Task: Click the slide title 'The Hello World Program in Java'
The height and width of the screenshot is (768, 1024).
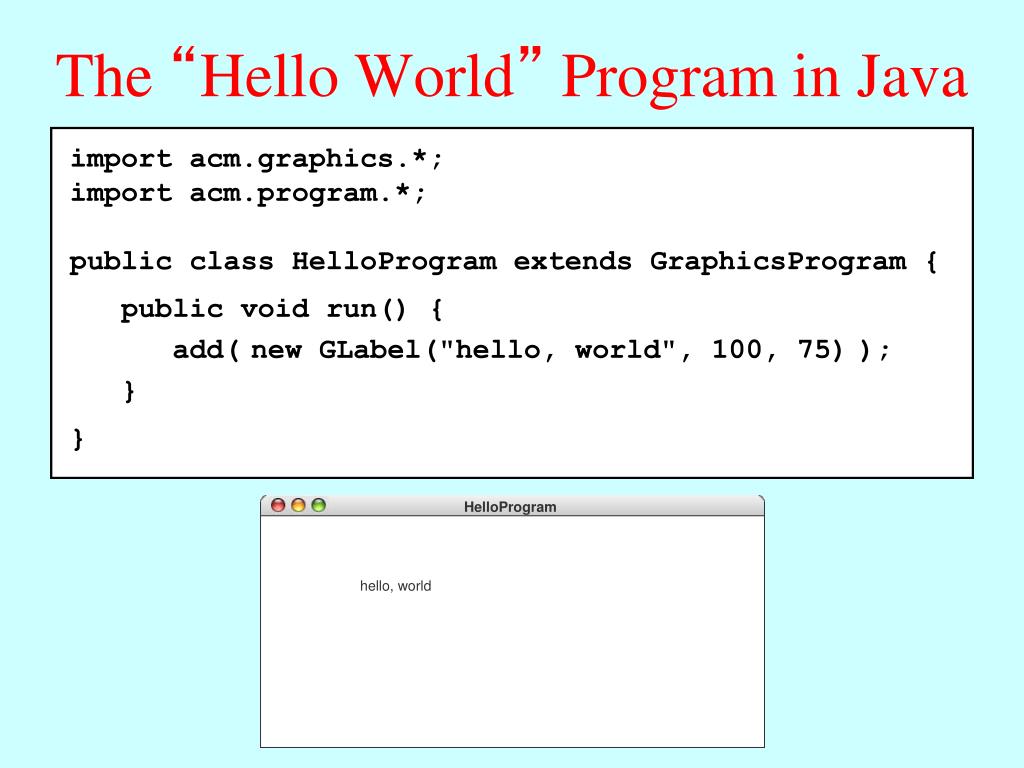Action: tap(511, 75)
